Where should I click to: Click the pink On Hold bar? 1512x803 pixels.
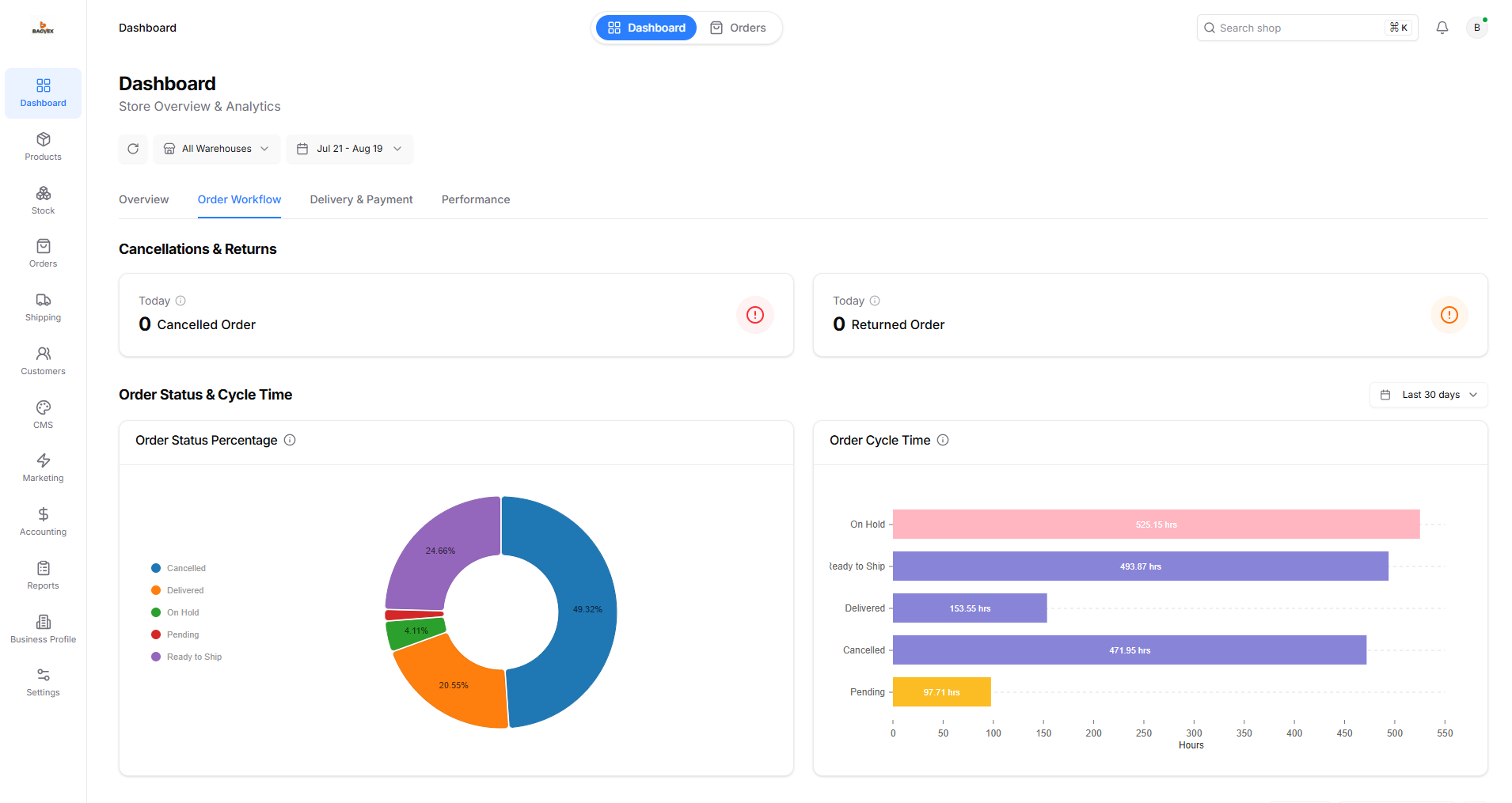tap(1156, 525)
